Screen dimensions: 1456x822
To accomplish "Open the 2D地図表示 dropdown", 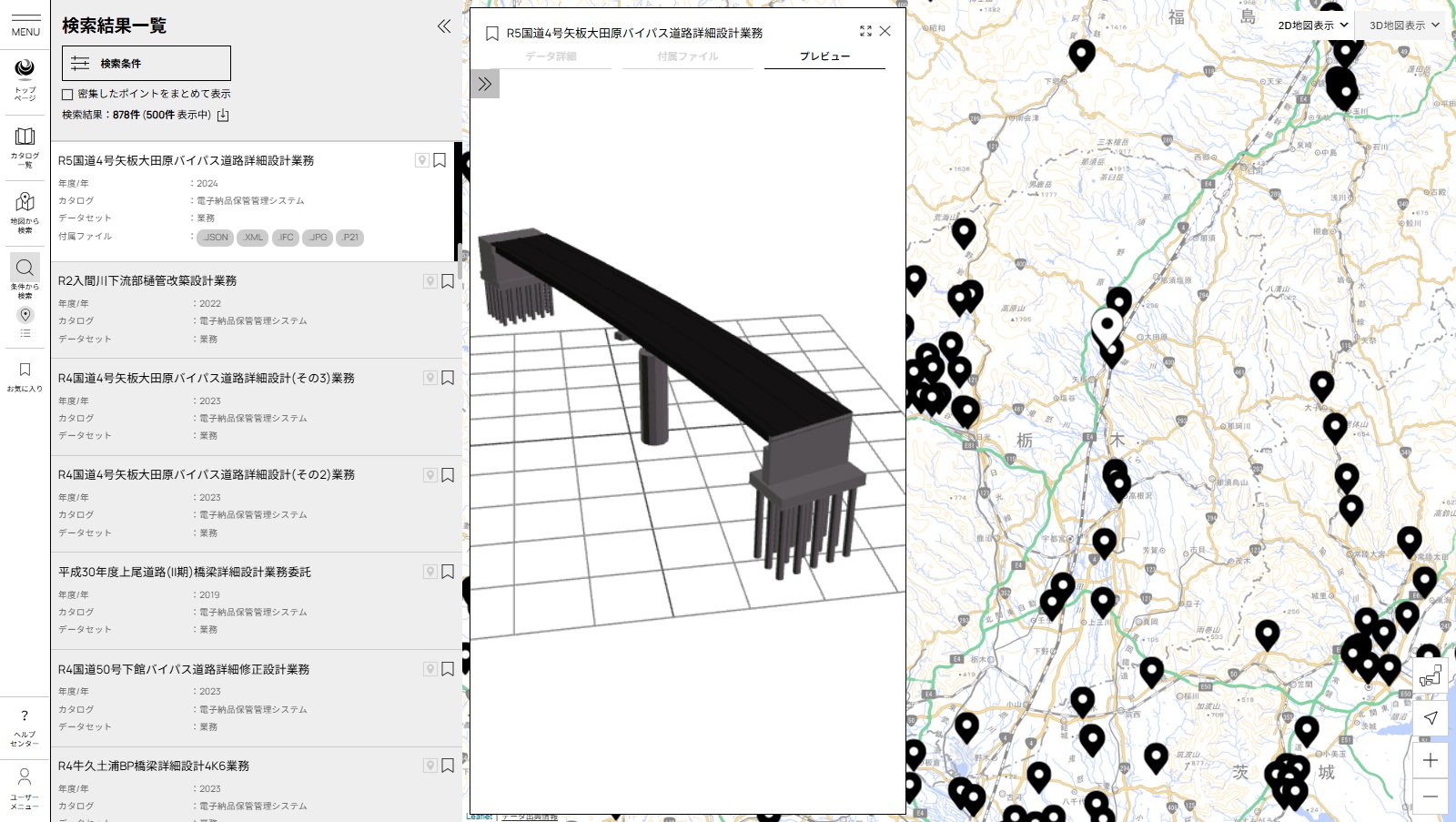I will tap(1312, 25).
